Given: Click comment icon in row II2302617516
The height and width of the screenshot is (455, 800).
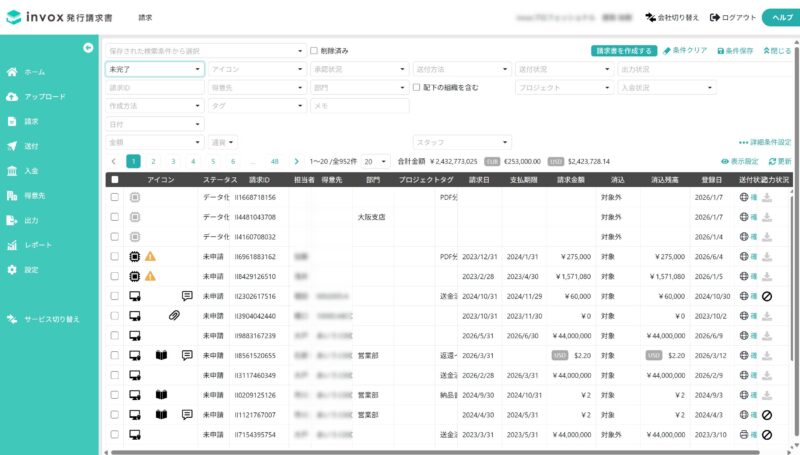Looking at the screenshot, I should tap(187, 296).
